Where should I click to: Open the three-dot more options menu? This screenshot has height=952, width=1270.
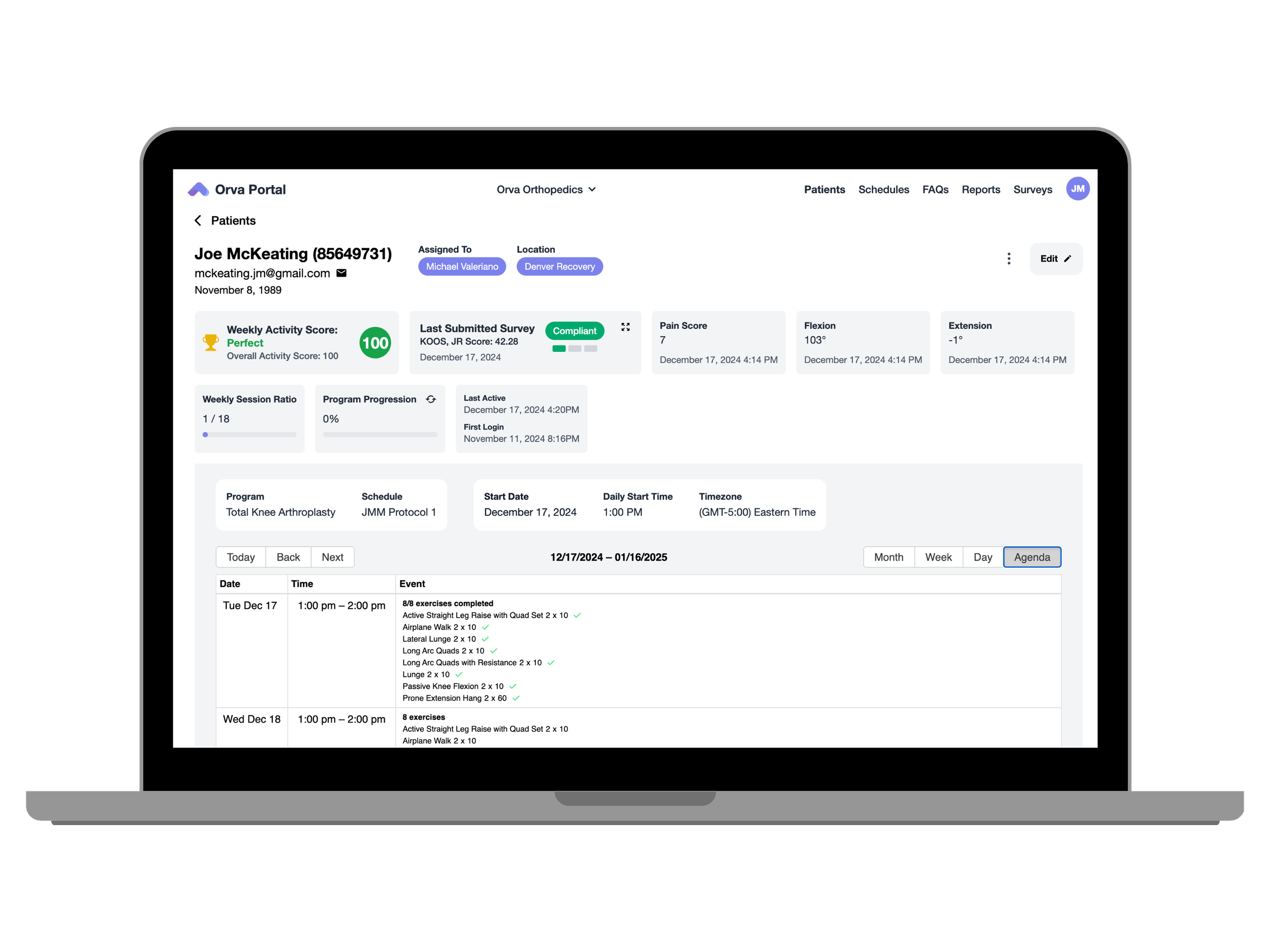[1009, 259]
